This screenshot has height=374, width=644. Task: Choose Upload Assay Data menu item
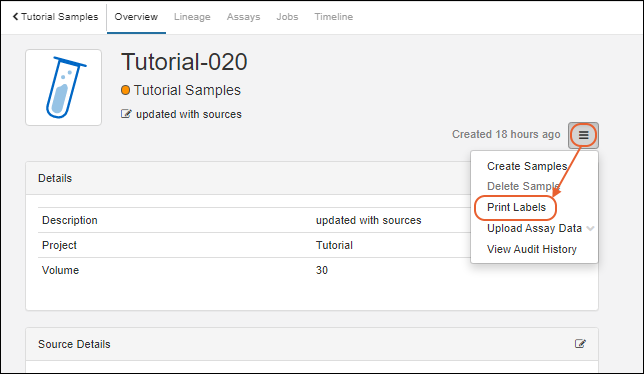tap(534, 228)
